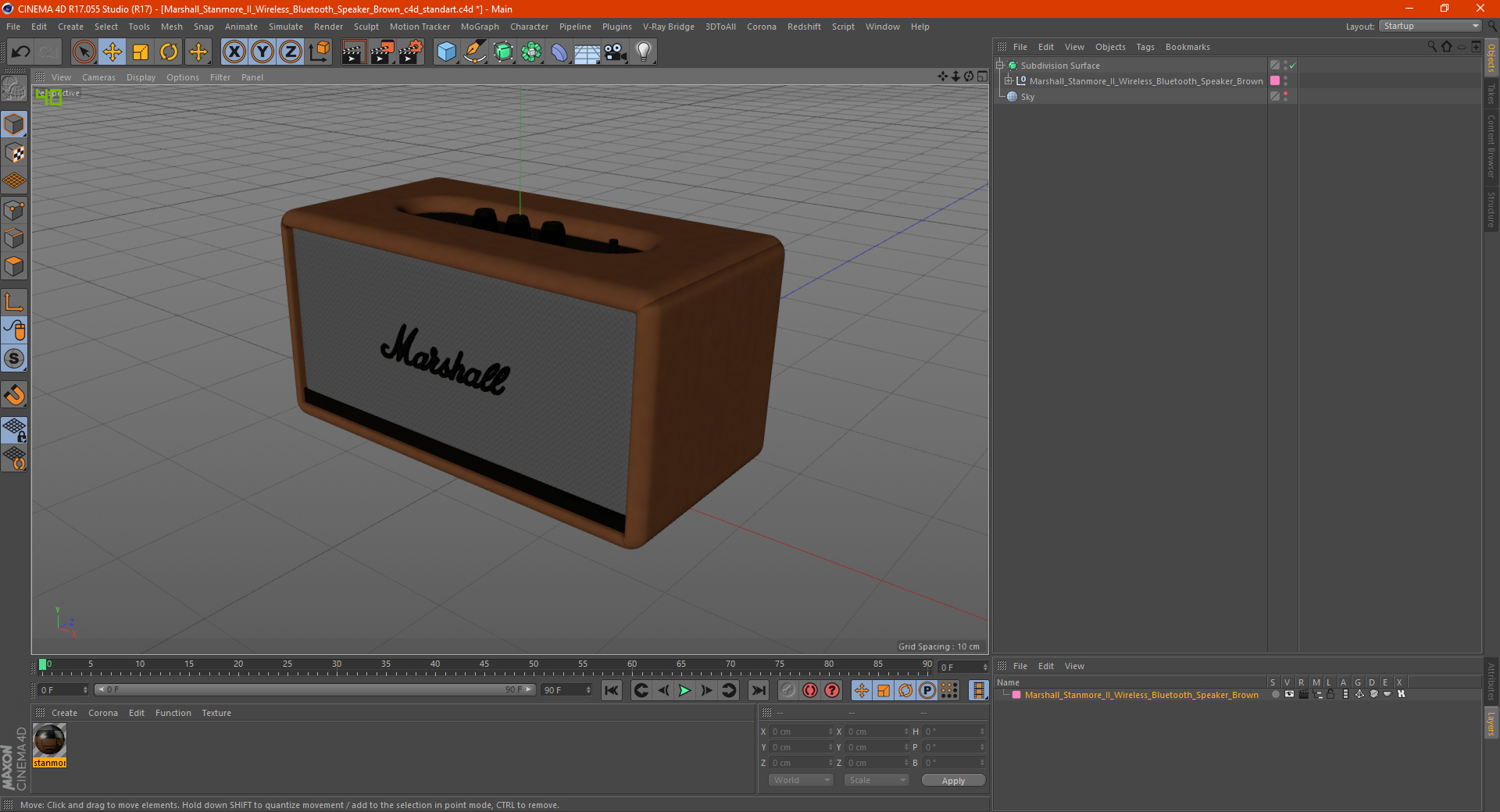Toggle Subdivision Surface green enable checkmark
Screen dimensions: 1500x812
1293,66
